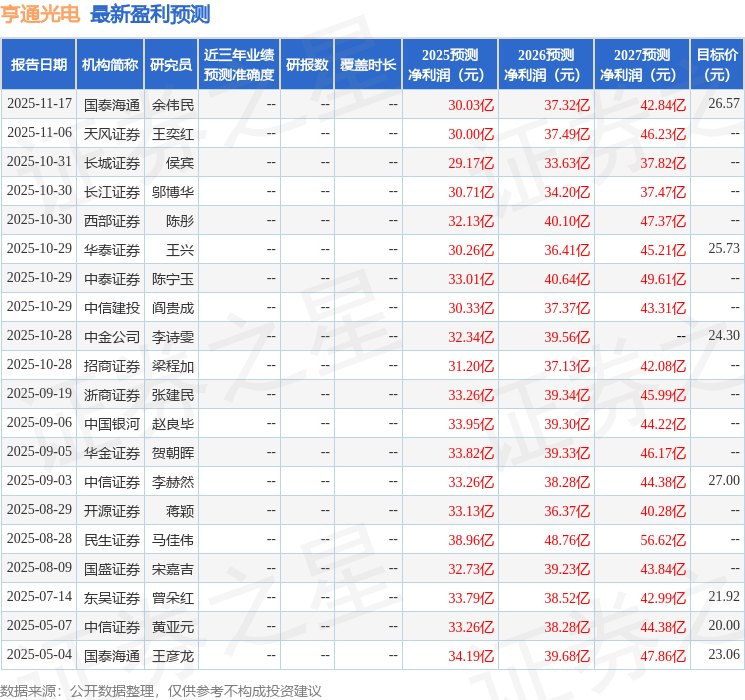Select analyst 余伟民 in the table
Viewport: 745px width, 700px height.
[x=173, y=104]
